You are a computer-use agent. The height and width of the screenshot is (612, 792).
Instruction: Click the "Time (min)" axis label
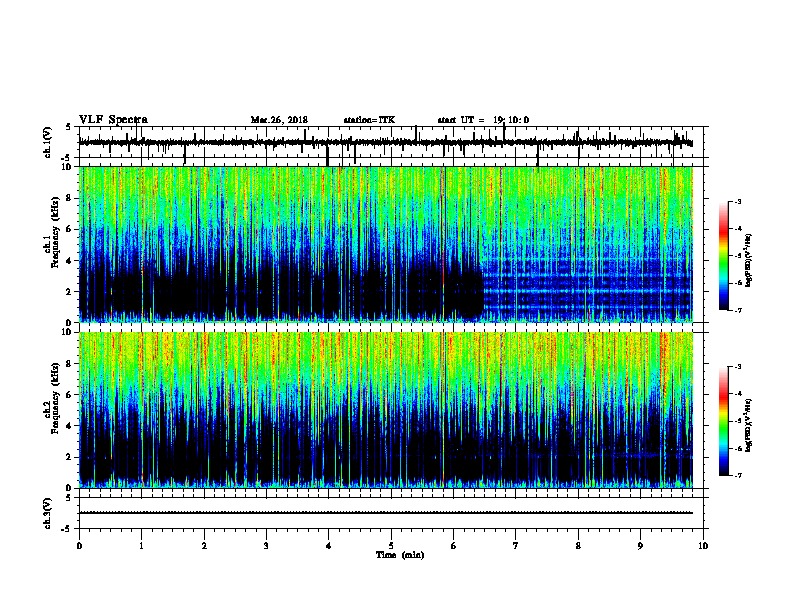[400, 555]
